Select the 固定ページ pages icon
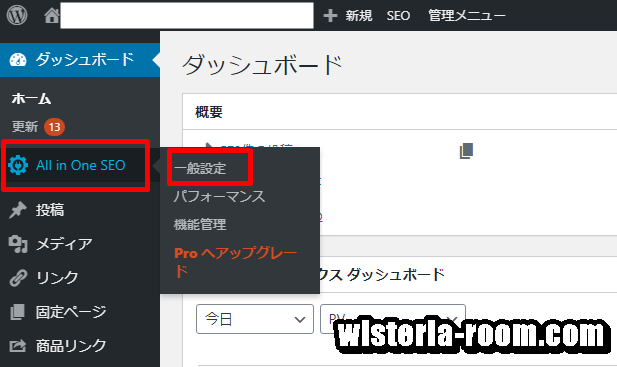The width and height of the screenshot is (617, 367). (18, 312)
